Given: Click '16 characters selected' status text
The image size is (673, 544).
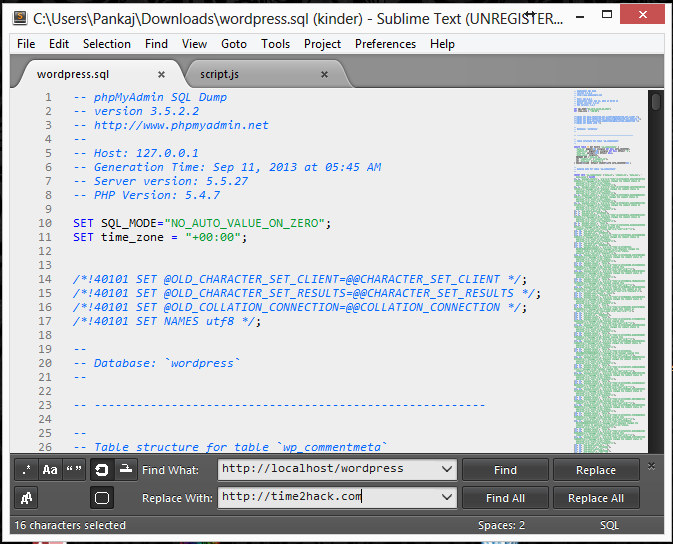Looking at the screenshot, I should click(70, 525).
